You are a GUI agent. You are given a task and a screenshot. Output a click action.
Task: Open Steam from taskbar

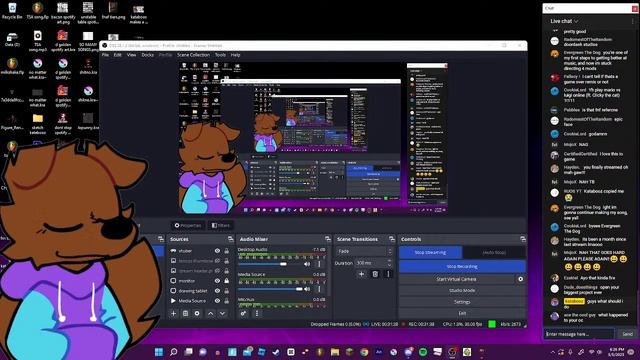(276, 352)
